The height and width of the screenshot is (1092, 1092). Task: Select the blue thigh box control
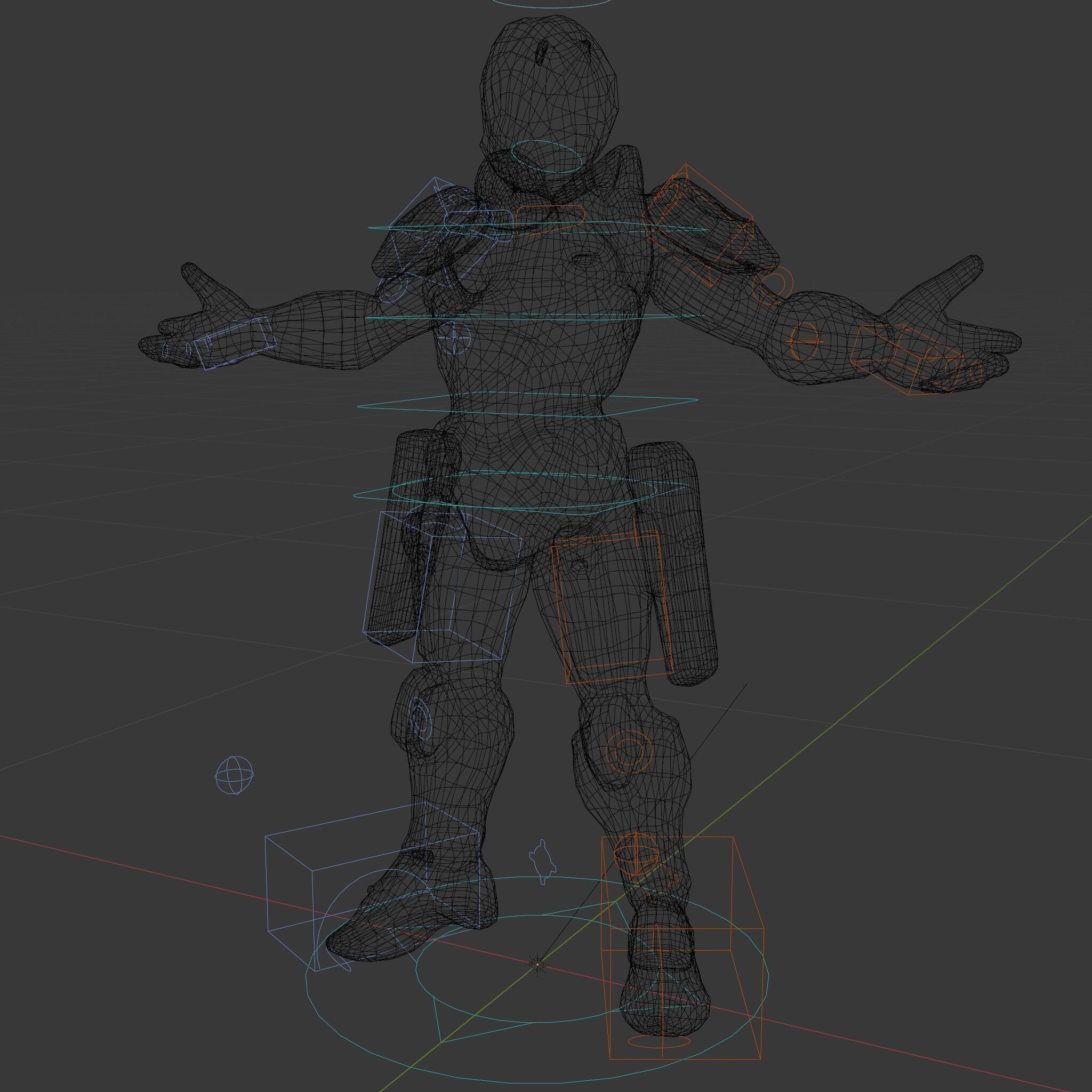tap(442, 587)
